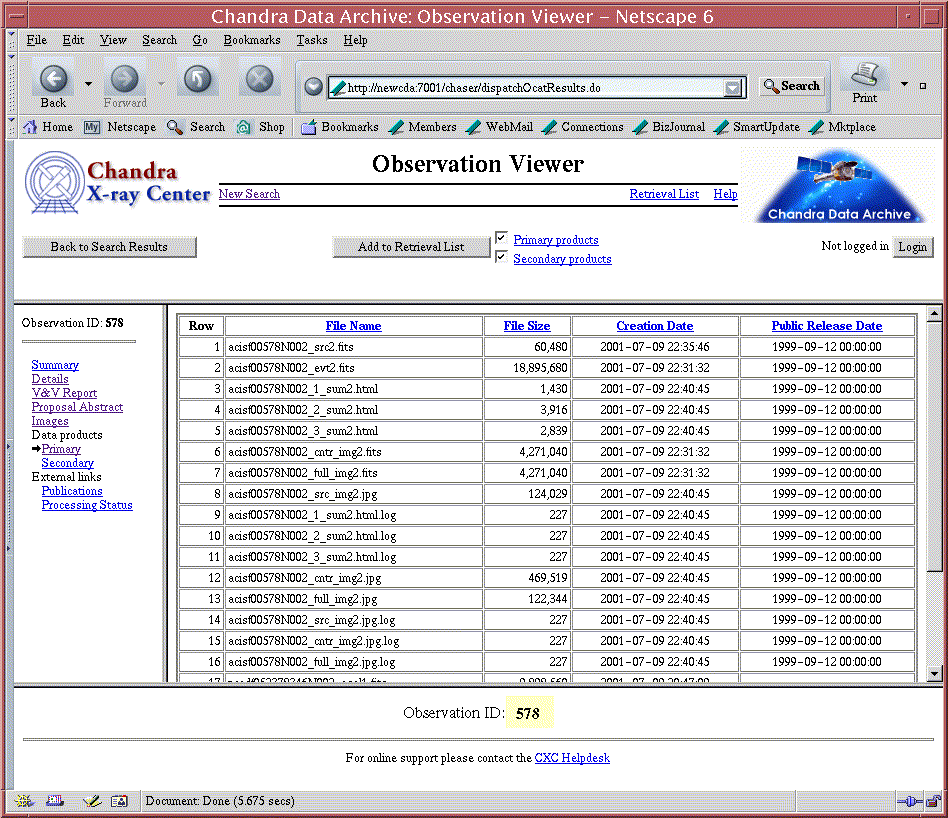Expand the Print options dropdown arrow
The image size is (948, 818).
pyautogui.click(x=906, y=85)
